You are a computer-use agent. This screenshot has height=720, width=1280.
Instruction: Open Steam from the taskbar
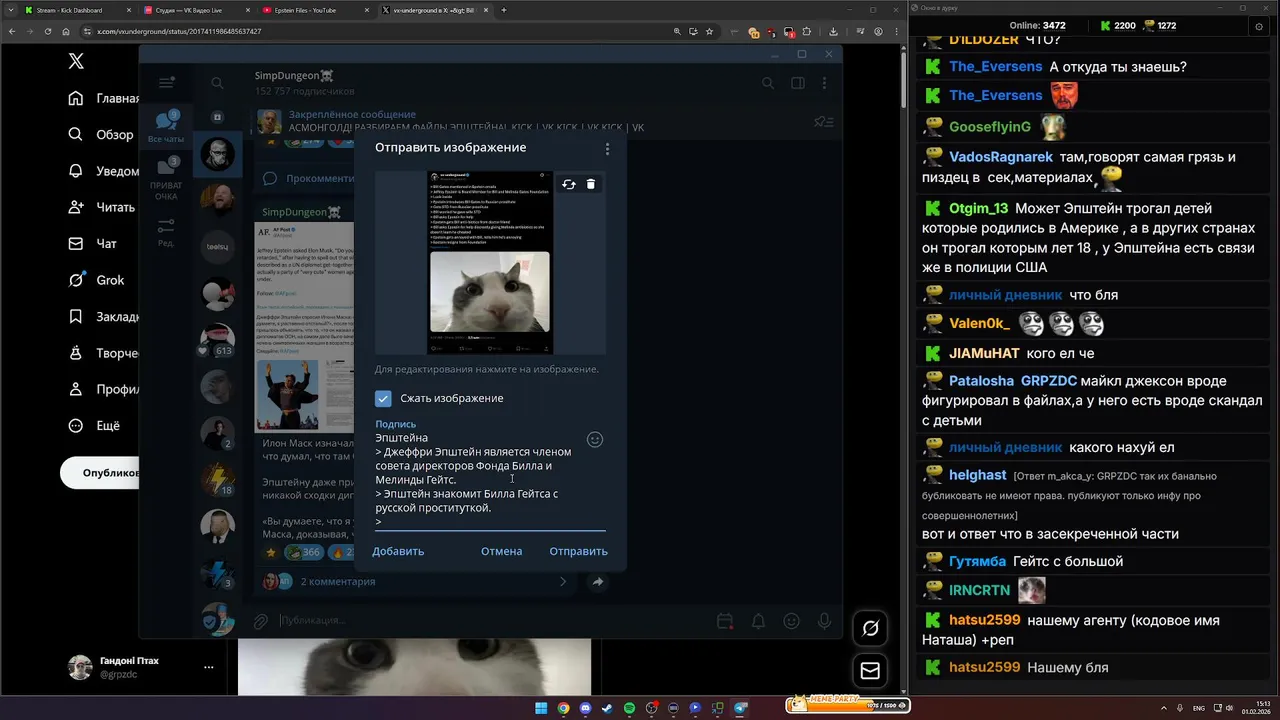point(607,708)
